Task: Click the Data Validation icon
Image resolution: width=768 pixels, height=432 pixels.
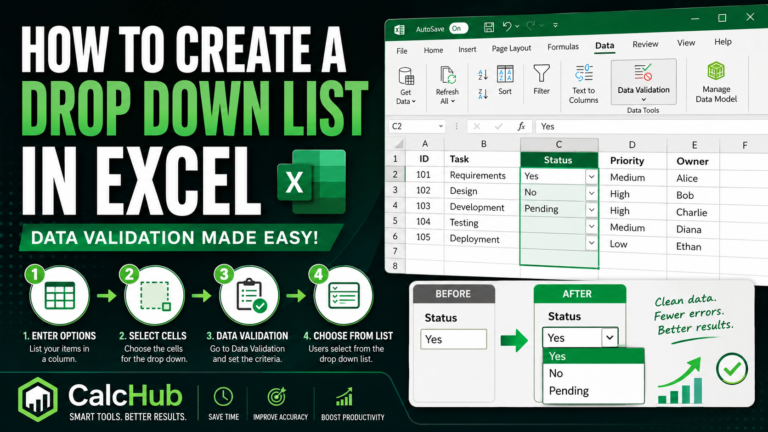Action: coord(643,72)
